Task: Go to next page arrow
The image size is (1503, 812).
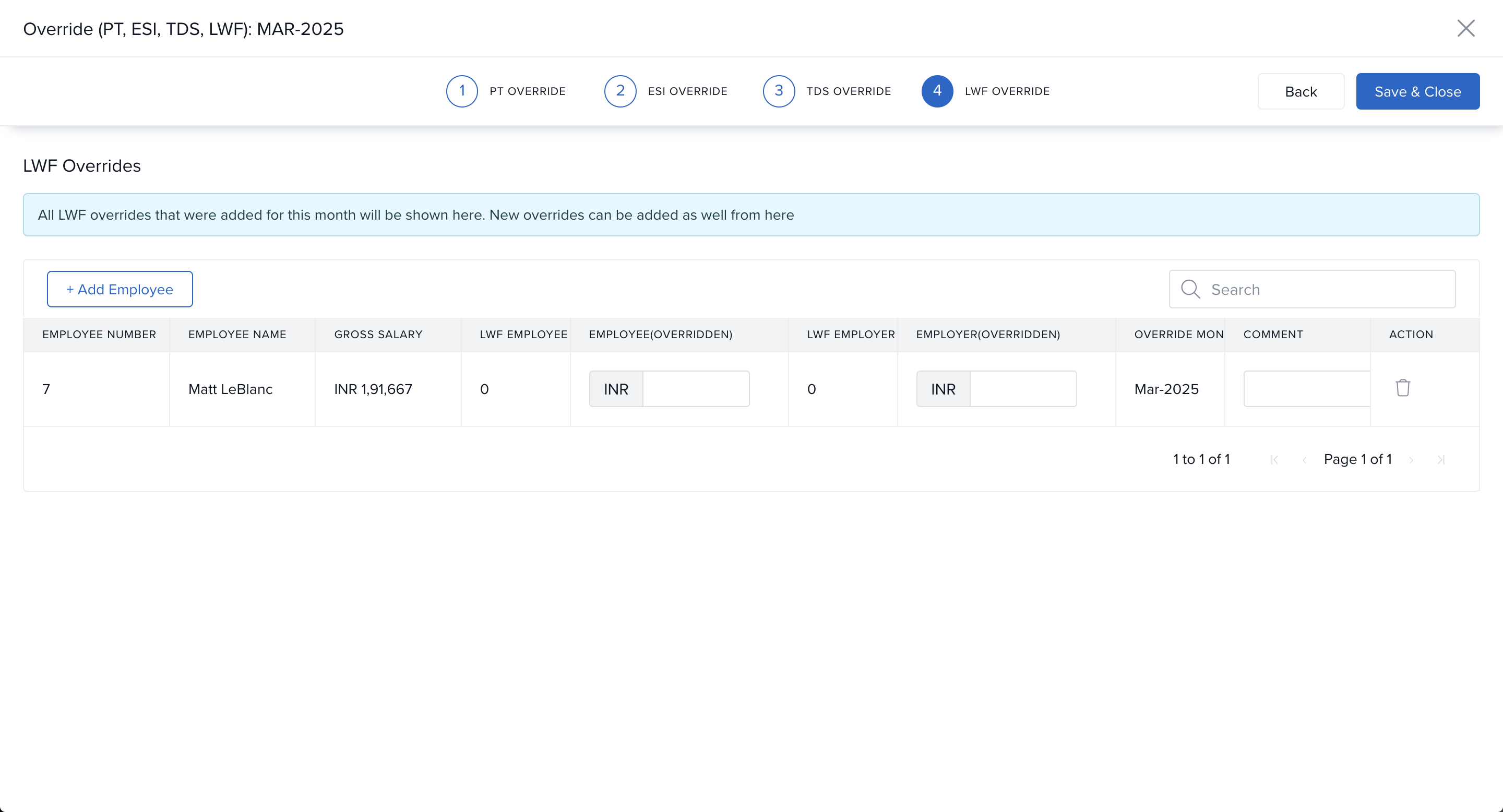Action: click(x=1411, y=460)
